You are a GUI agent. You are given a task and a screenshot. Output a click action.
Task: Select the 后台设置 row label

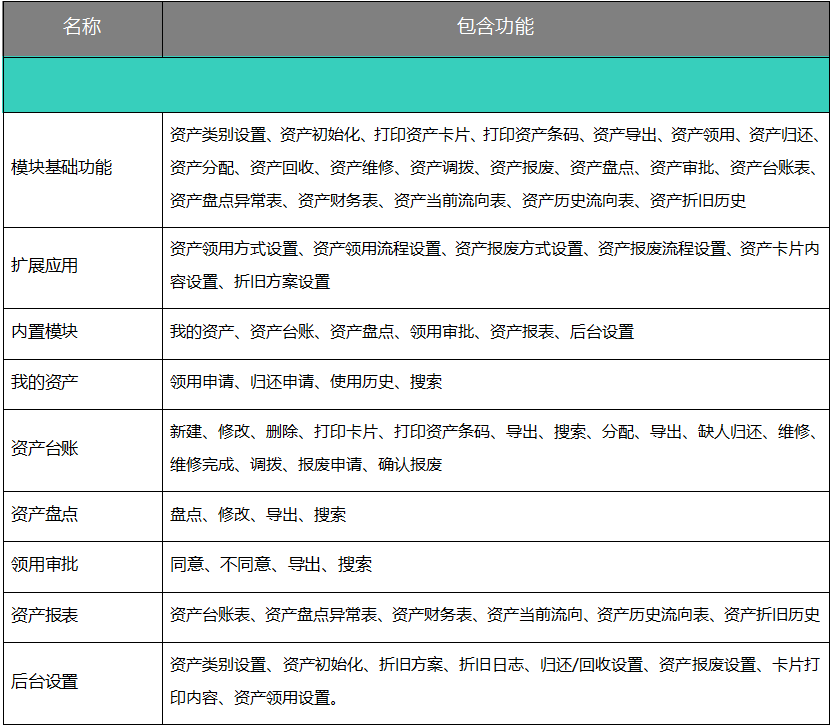click(x=44, y=681)
